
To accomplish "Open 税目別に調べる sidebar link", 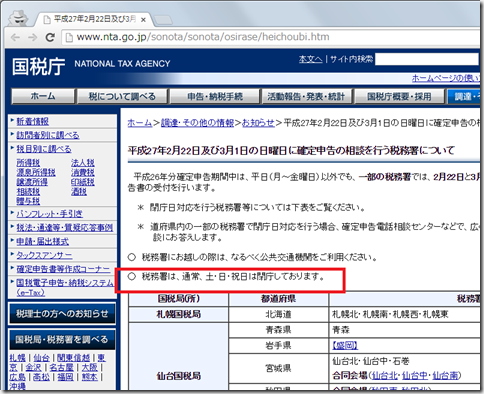I will click(x=44, y=149).
